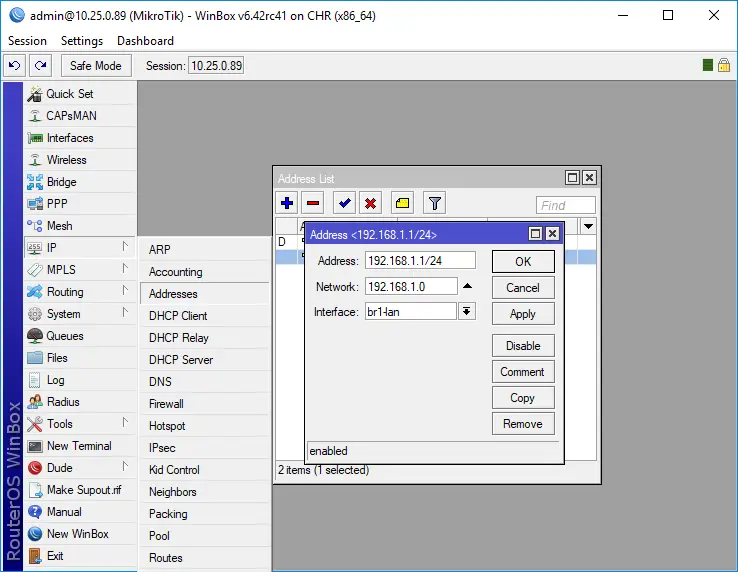The height and width of the screenshot is (572, 738).
Task: Click Copy in Address dialog
Action: click(523, 398)
